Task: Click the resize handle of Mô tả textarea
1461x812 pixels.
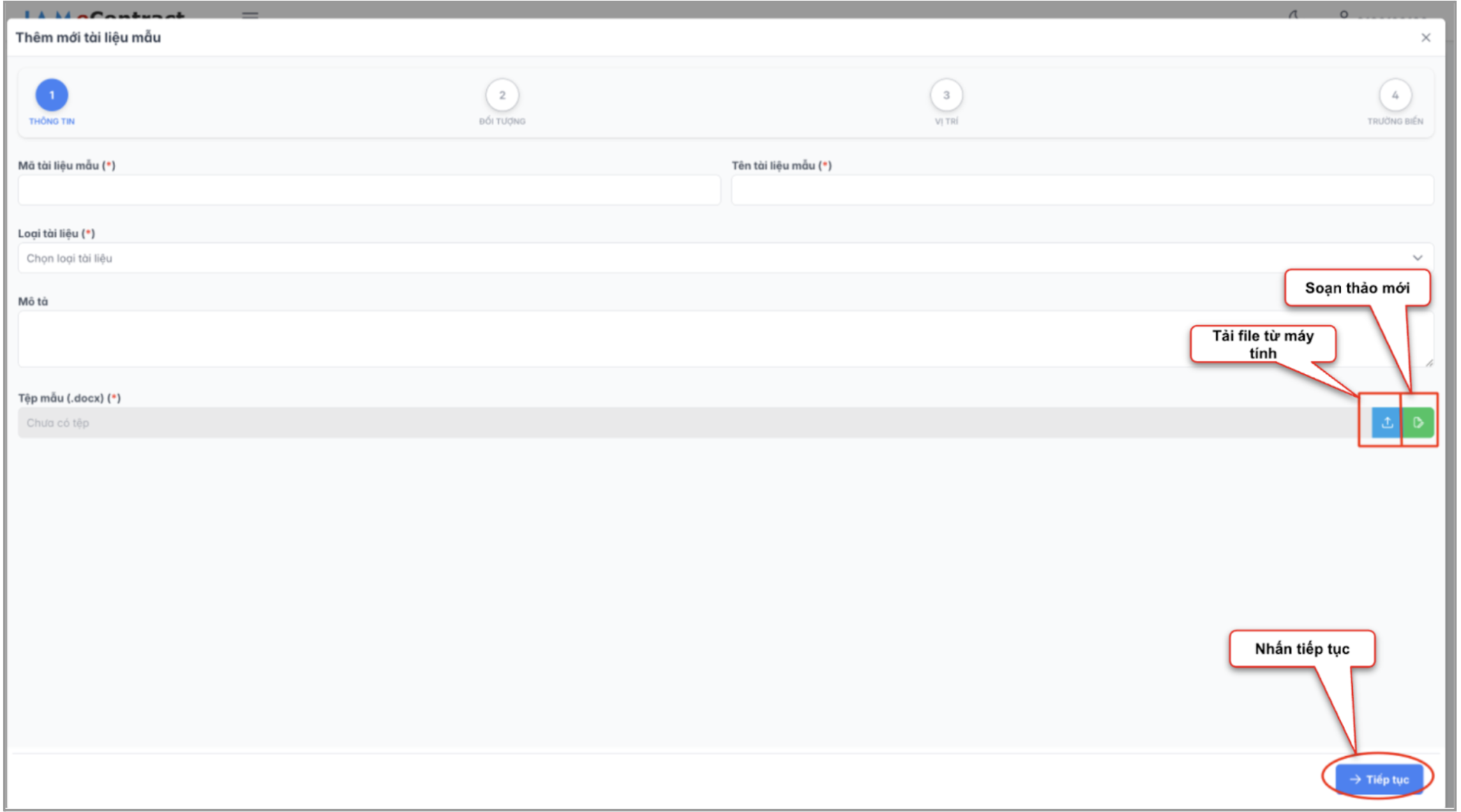Action: point(1429,363)
